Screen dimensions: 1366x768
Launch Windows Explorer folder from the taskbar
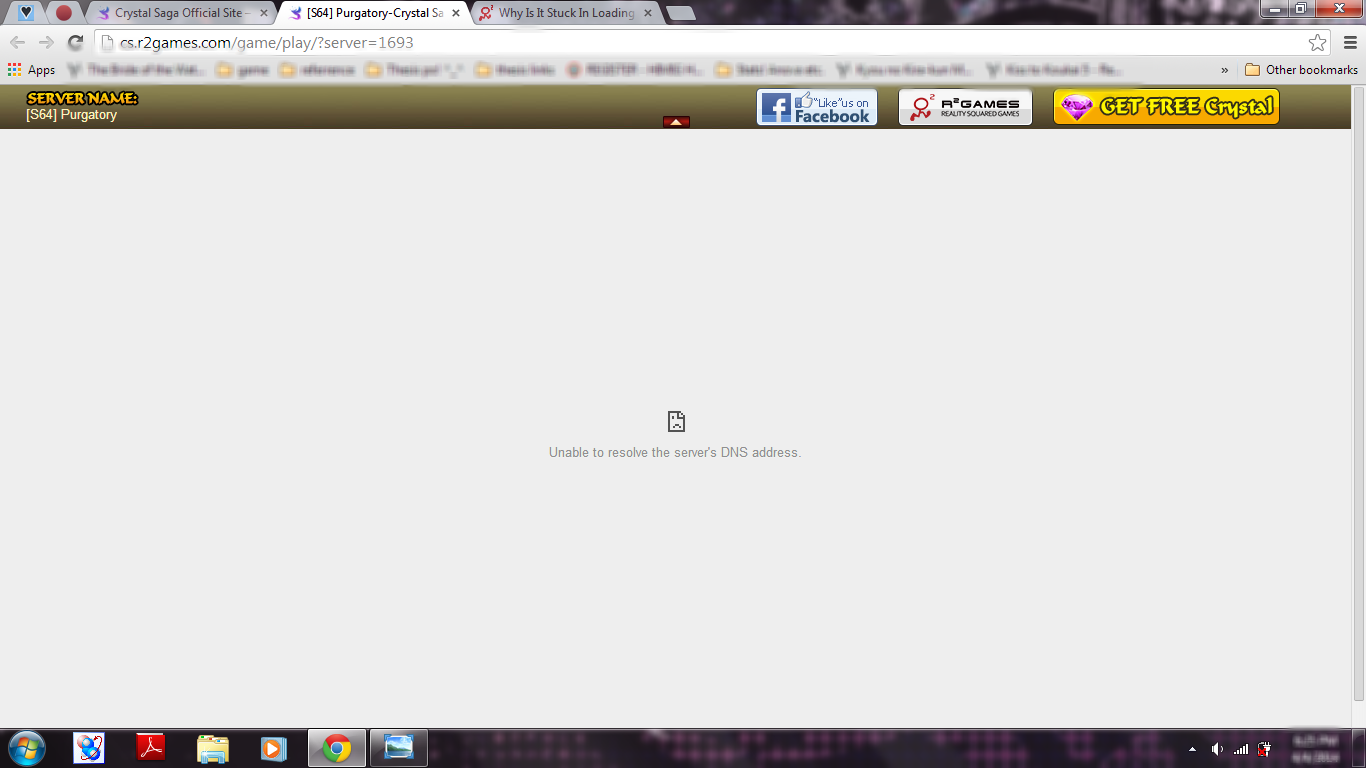point(212,748)
